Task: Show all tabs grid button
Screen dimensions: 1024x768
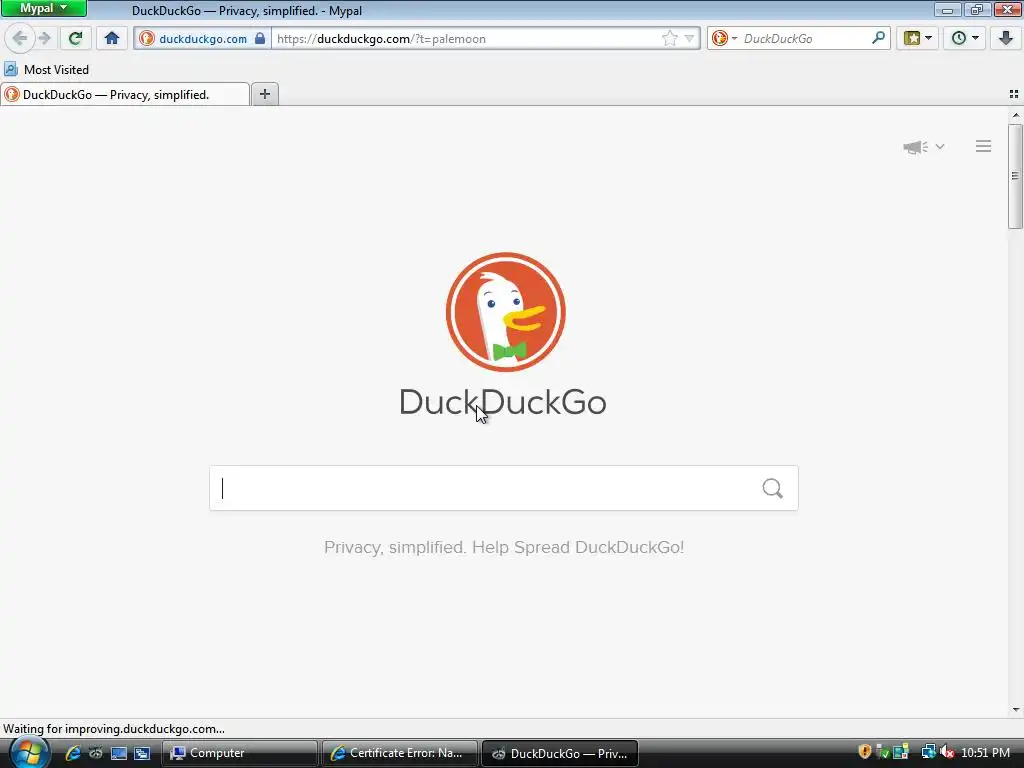Action: [1014, 94]
